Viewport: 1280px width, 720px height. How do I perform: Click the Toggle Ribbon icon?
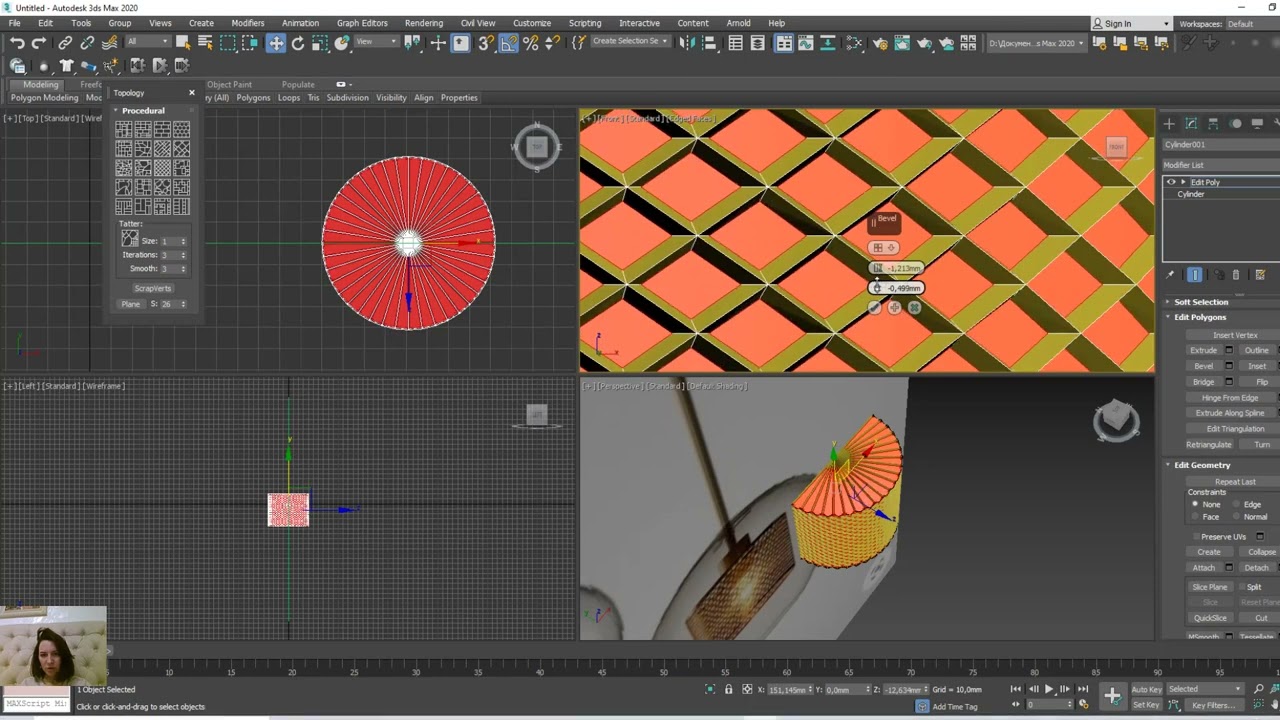pyautogui.click(x=784, y=42)
